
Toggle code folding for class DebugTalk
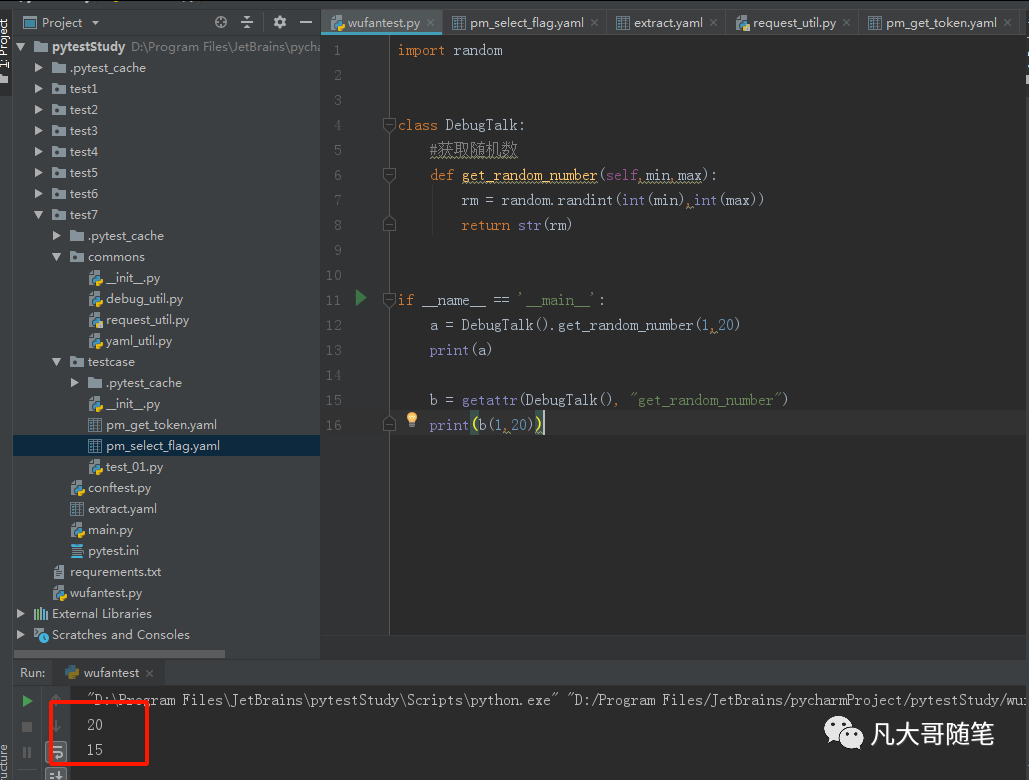coord(390,125)
